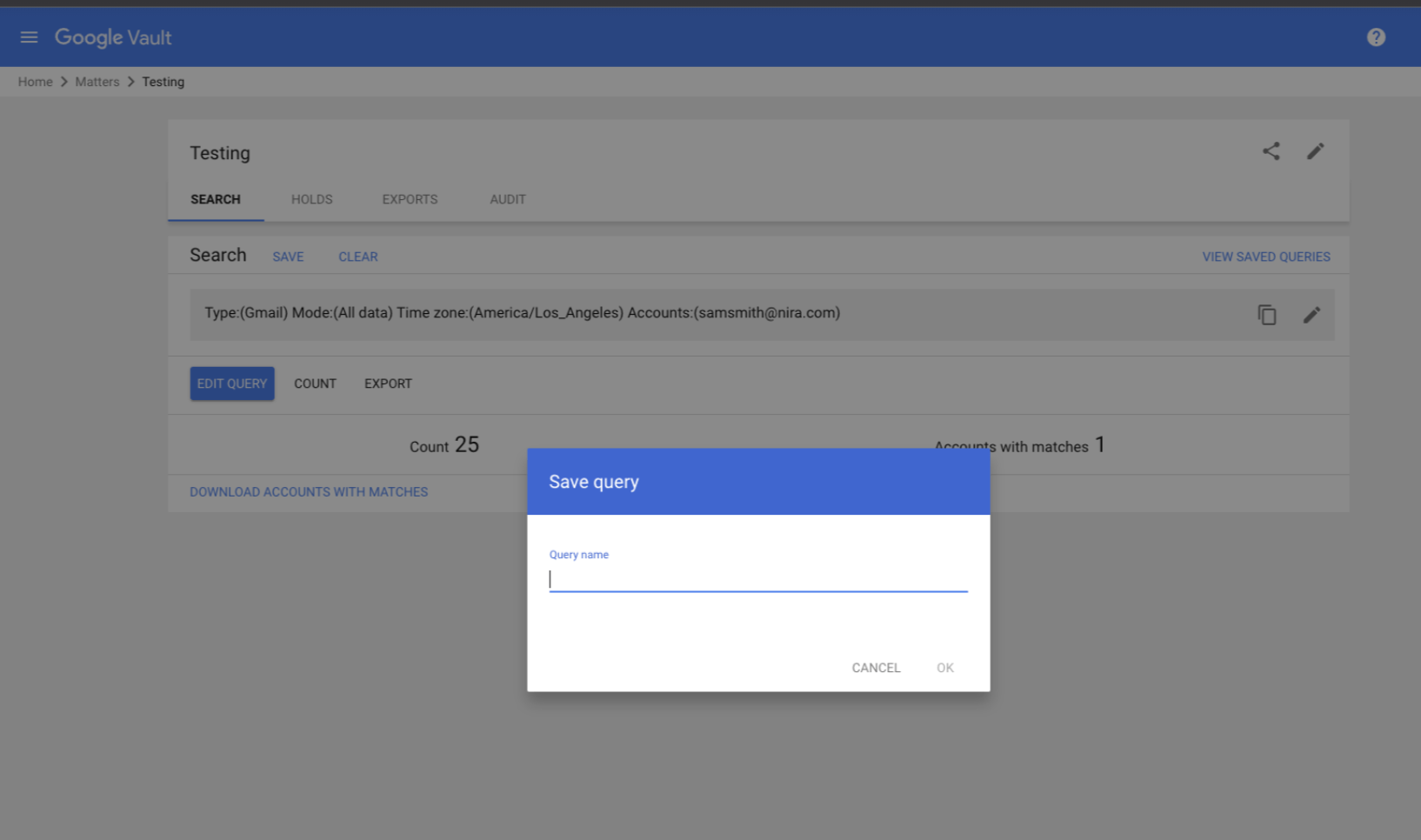
Task: Go to the Google Vault logo
Action: [113, 37]
